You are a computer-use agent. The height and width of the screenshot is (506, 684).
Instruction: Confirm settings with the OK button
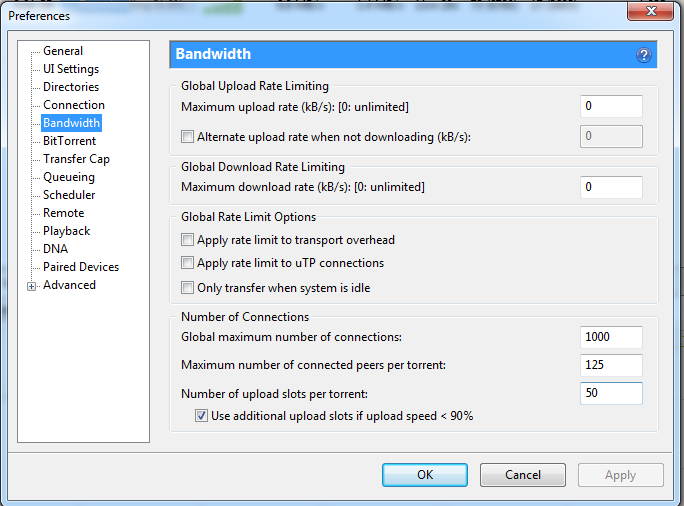(x=425, y=475)
